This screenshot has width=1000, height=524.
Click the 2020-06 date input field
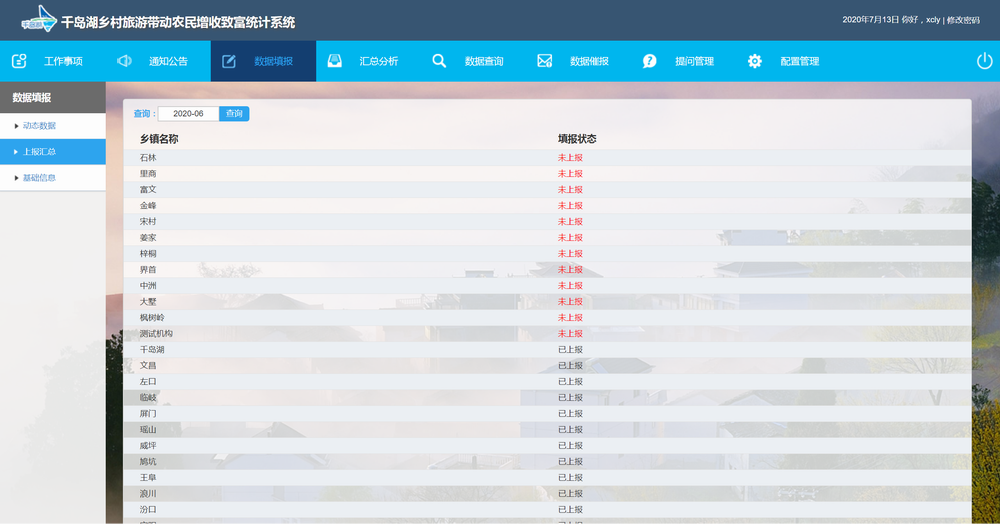pyautogui.click(x=188, y=114)
